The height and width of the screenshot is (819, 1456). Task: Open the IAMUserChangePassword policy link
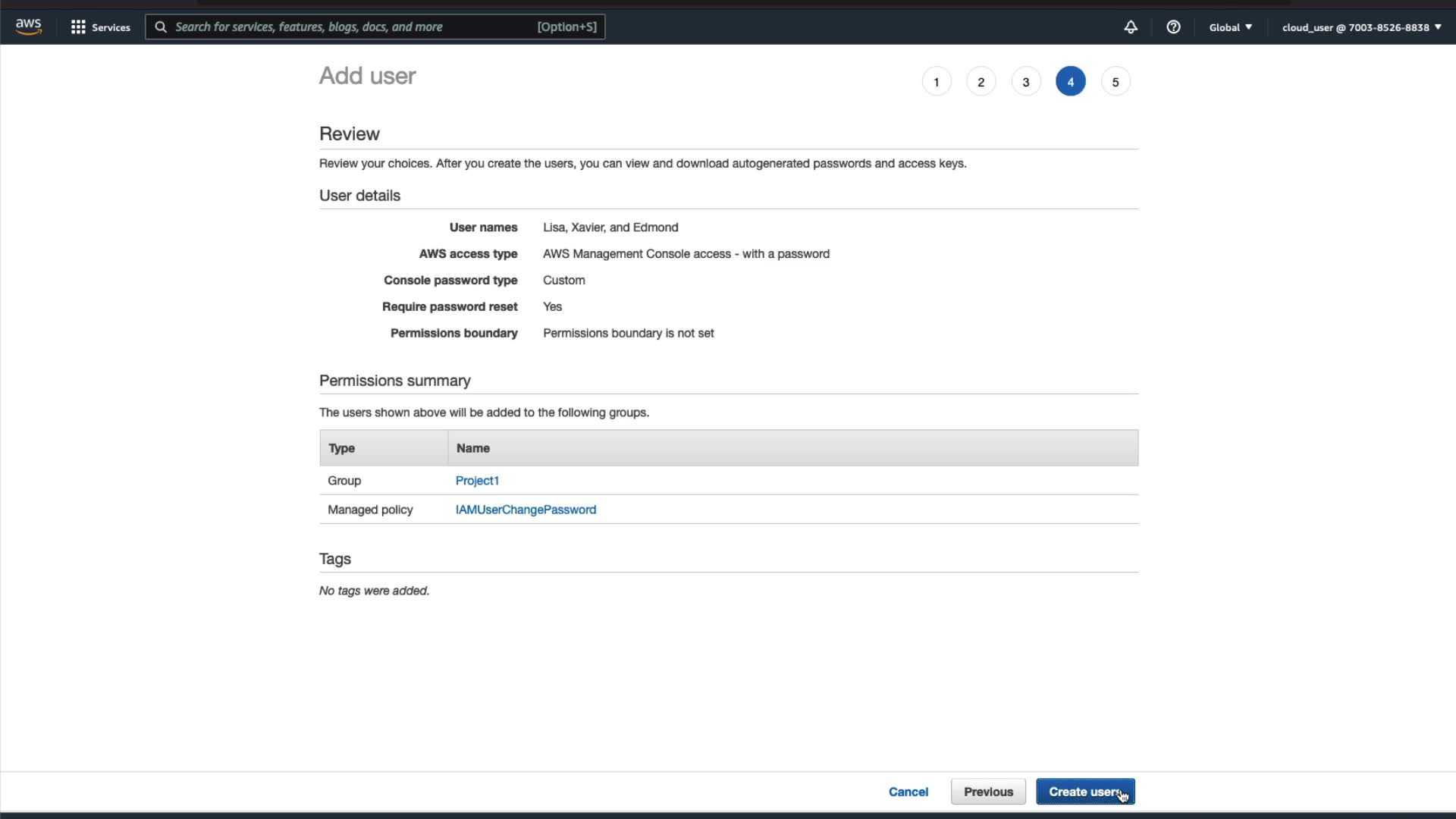[x=526, y=510]
